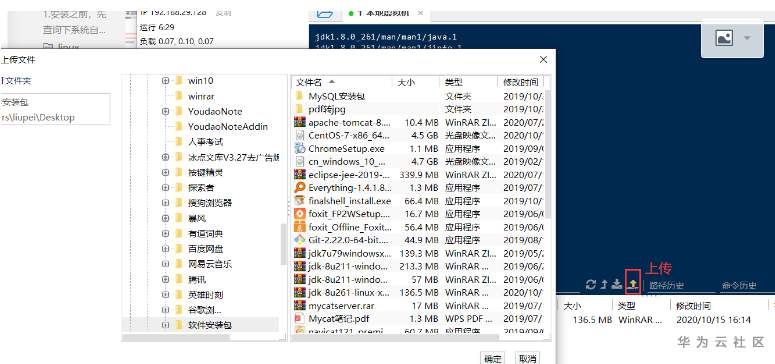775x364 pixels.
Task: Close the 本地虚拟机 terminal tab
Action: pyautogui.click(x=420, y=13)
